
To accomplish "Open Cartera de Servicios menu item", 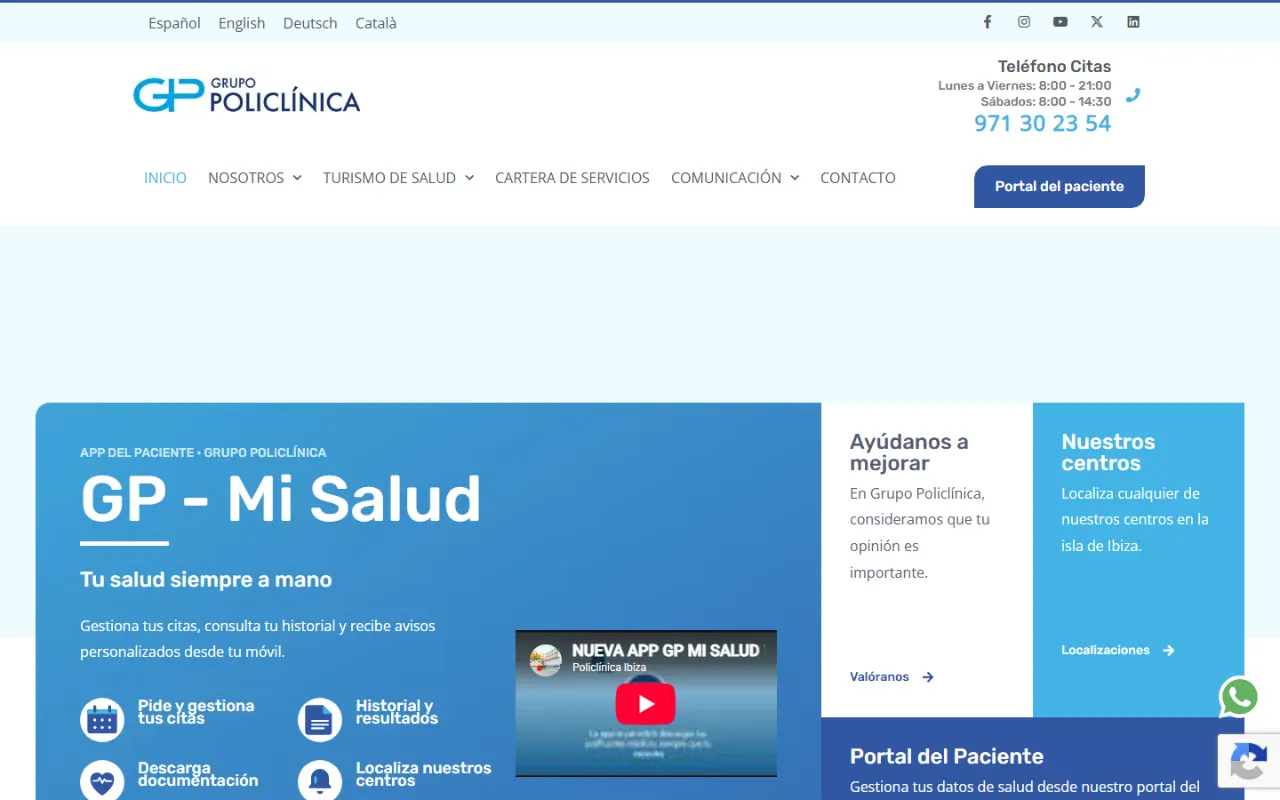I will click(572, 178).
